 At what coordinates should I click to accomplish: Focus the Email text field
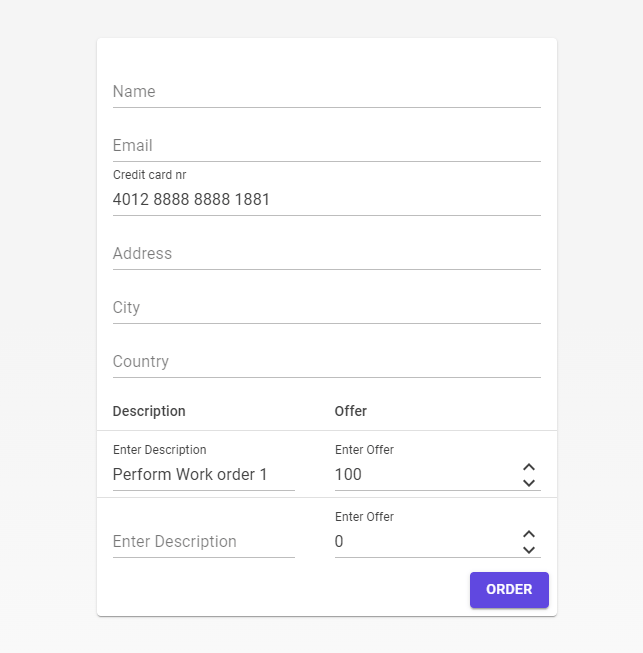pyautogui.click(x=326, y=146)
